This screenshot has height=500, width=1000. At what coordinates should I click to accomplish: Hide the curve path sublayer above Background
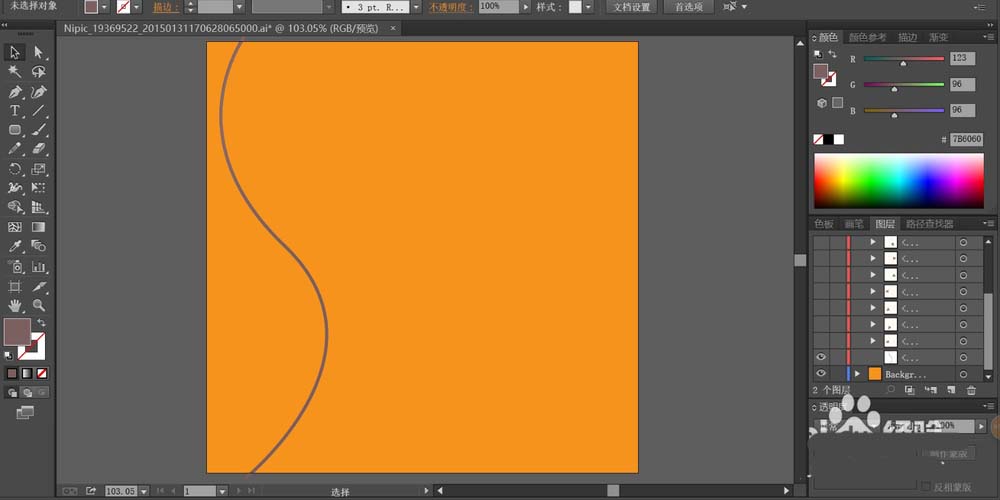[x=821, y=357]
